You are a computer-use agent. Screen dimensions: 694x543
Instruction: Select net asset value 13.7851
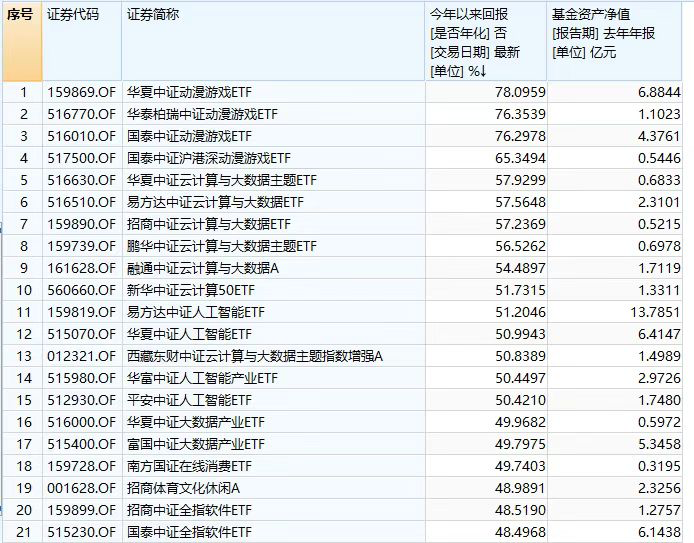655,312
